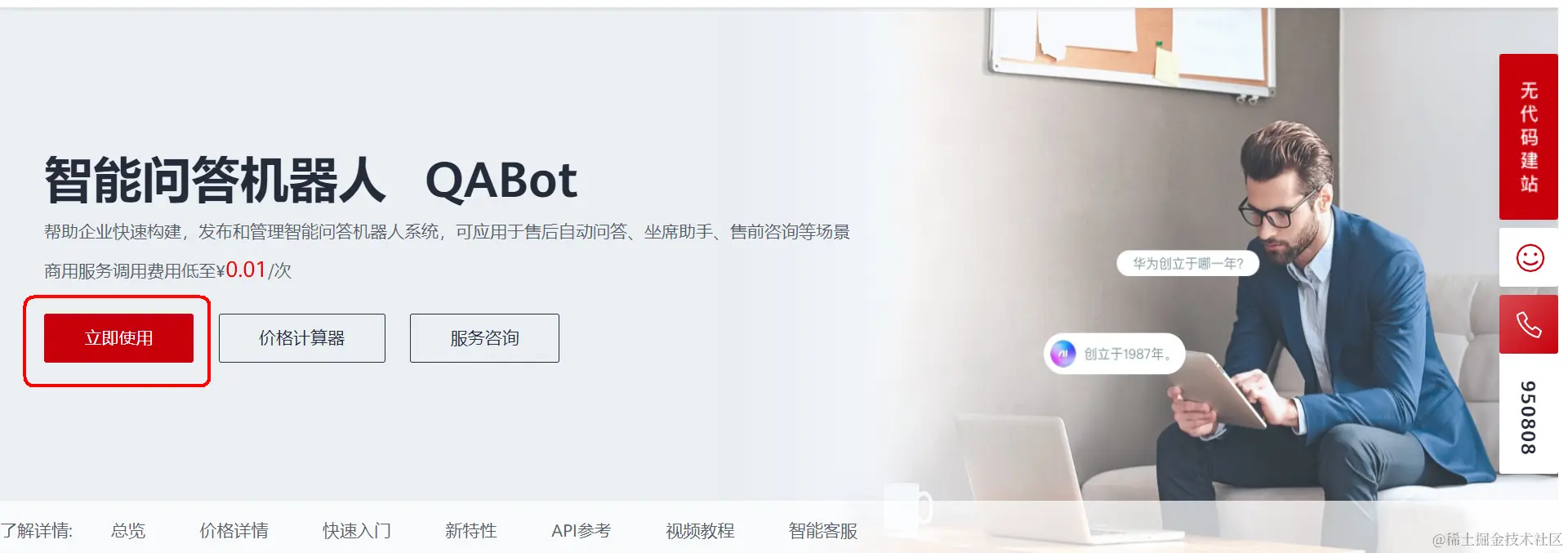Click the 华为创立于哪一年? question bubble
Image resolution: width=1568 pixels, height=553 pixels.
[x=1187, y=263]
